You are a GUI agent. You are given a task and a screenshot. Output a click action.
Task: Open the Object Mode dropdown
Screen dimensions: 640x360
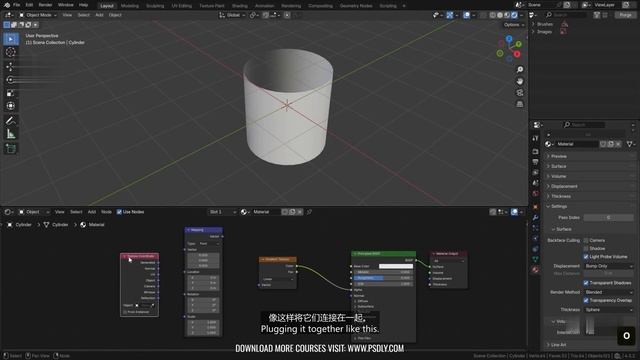coord(38,15)
